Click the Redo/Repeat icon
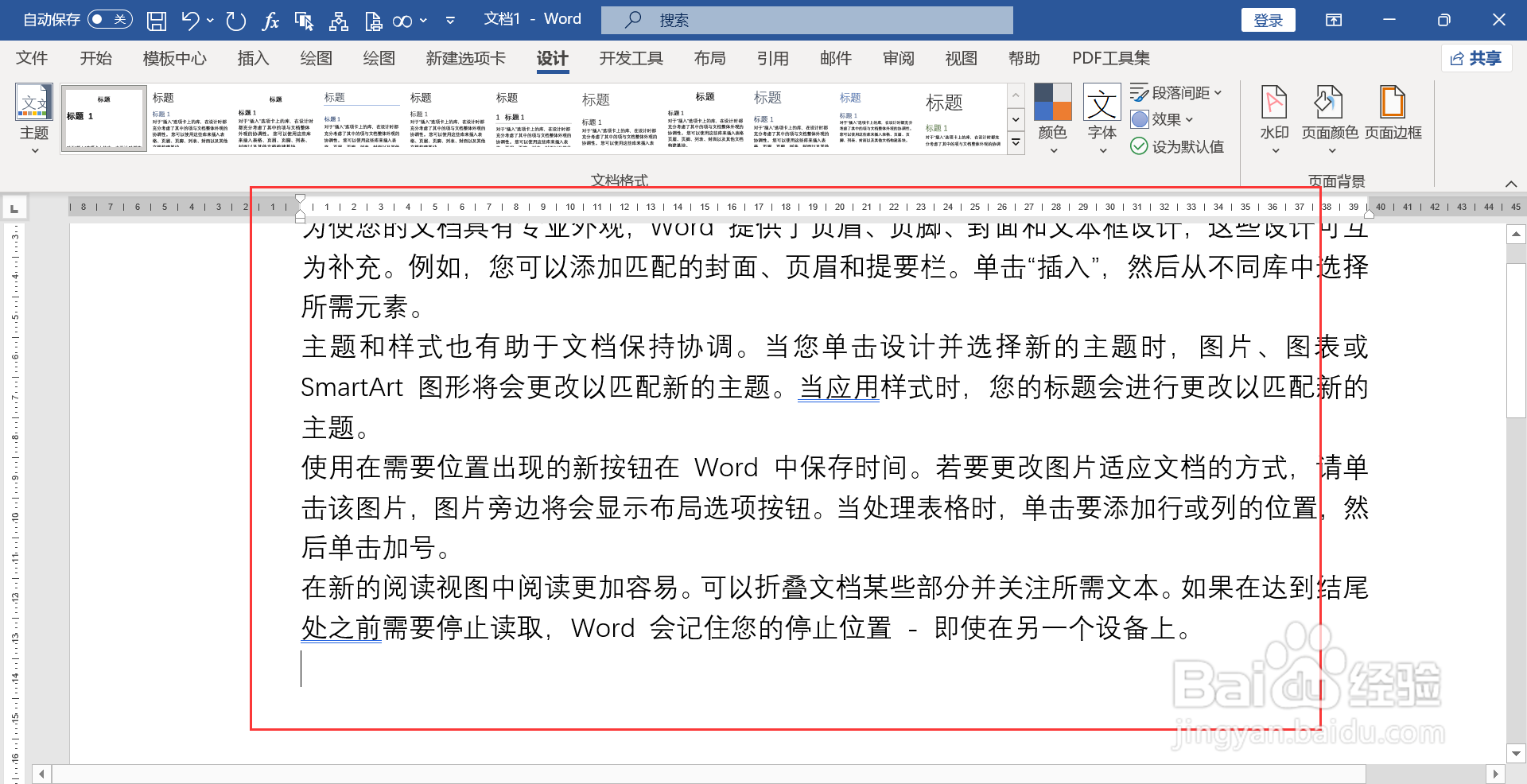 click(235, 21)
